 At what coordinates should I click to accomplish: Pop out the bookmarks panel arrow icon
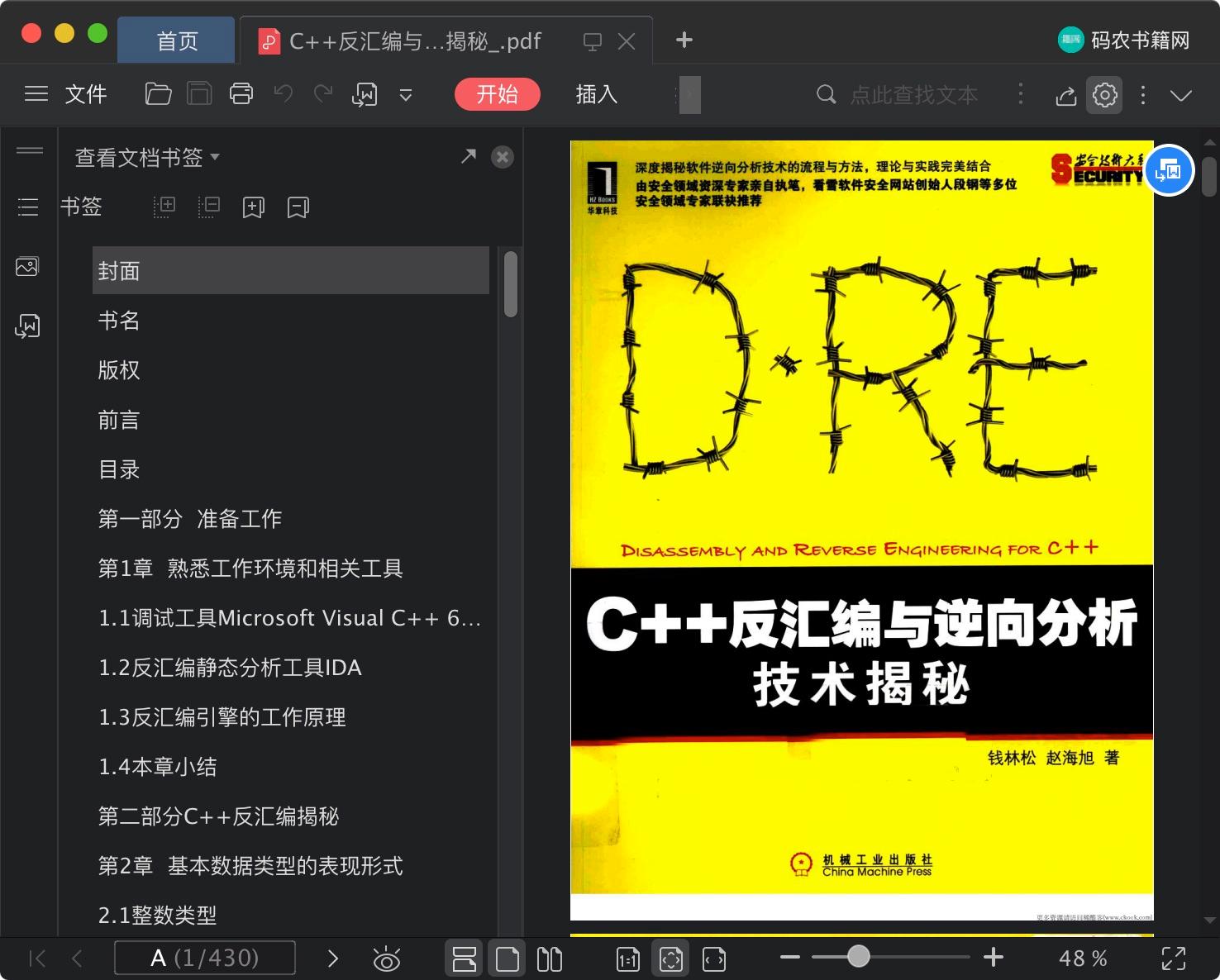[469, 156]
